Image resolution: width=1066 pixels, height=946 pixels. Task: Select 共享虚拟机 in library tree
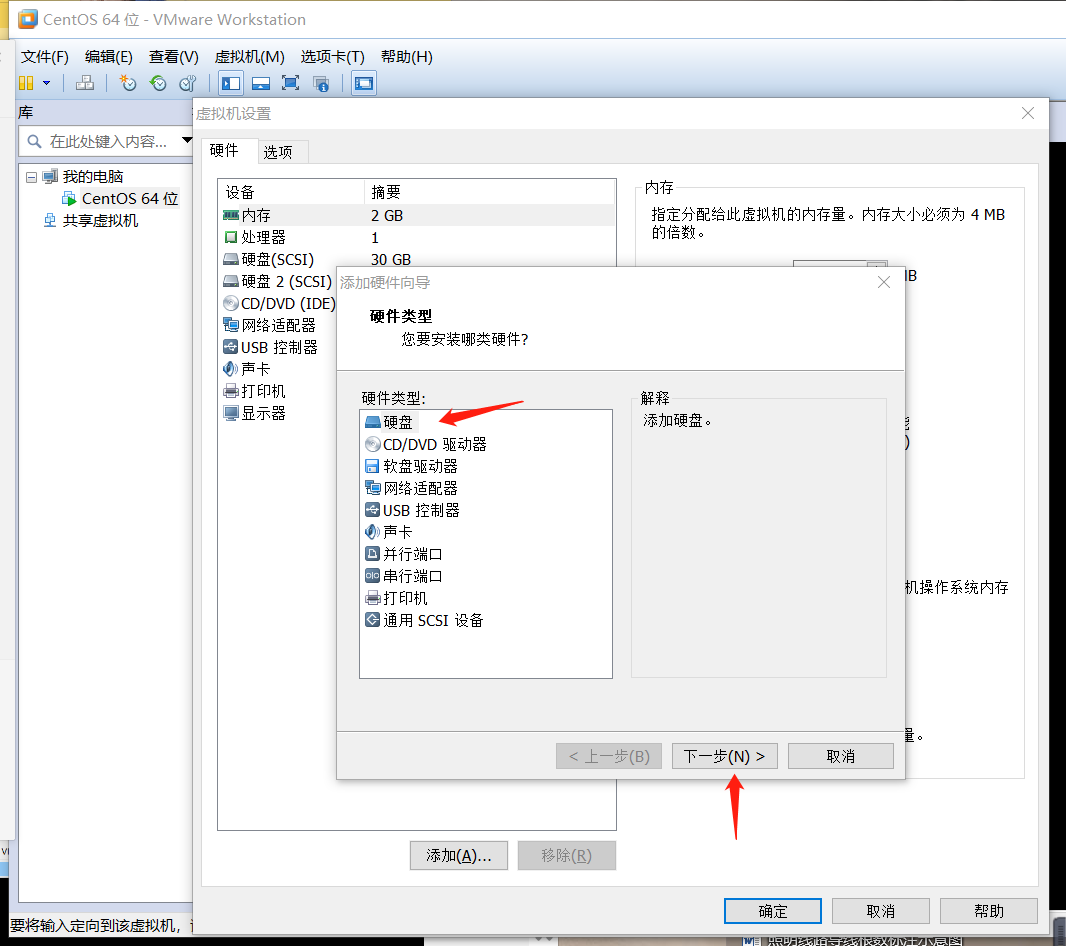pos(100,220)
